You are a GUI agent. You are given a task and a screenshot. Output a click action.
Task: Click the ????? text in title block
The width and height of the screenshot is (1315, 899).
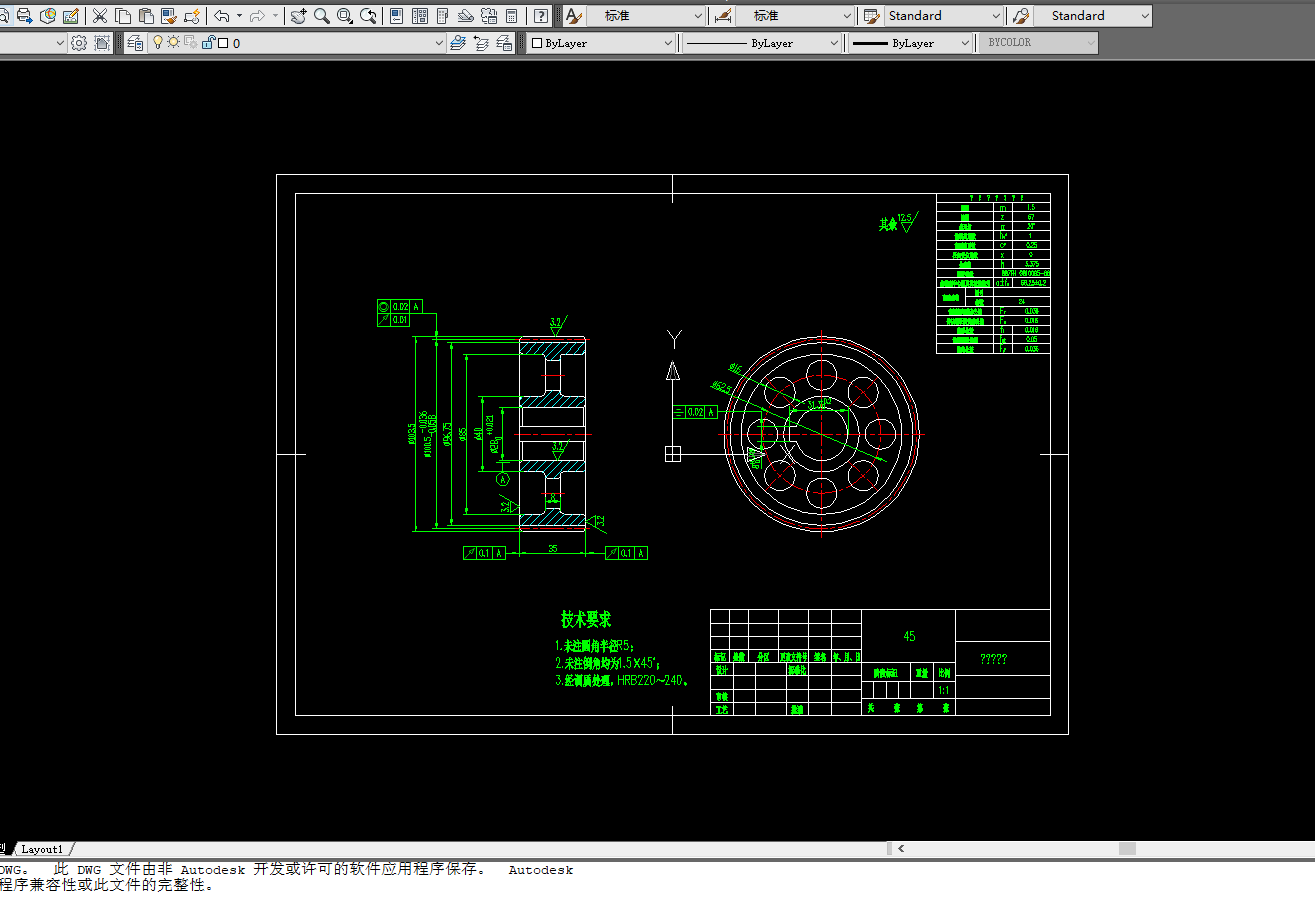pyautogui.click(x=993, y=659)
